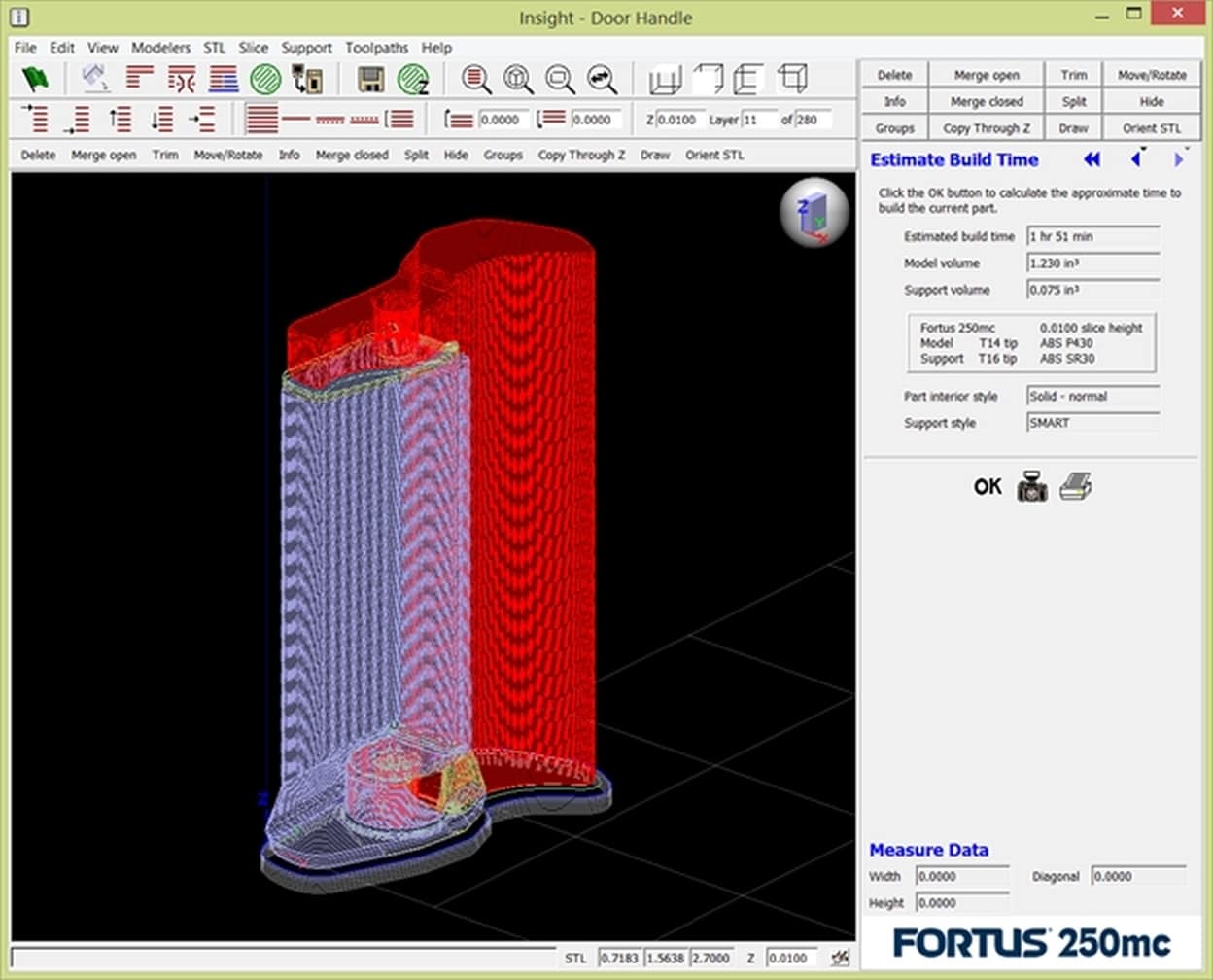Viewport: 1213px width, 980px height.
Task: Click Copy Through Z in right panel
Action: [986, 128]
